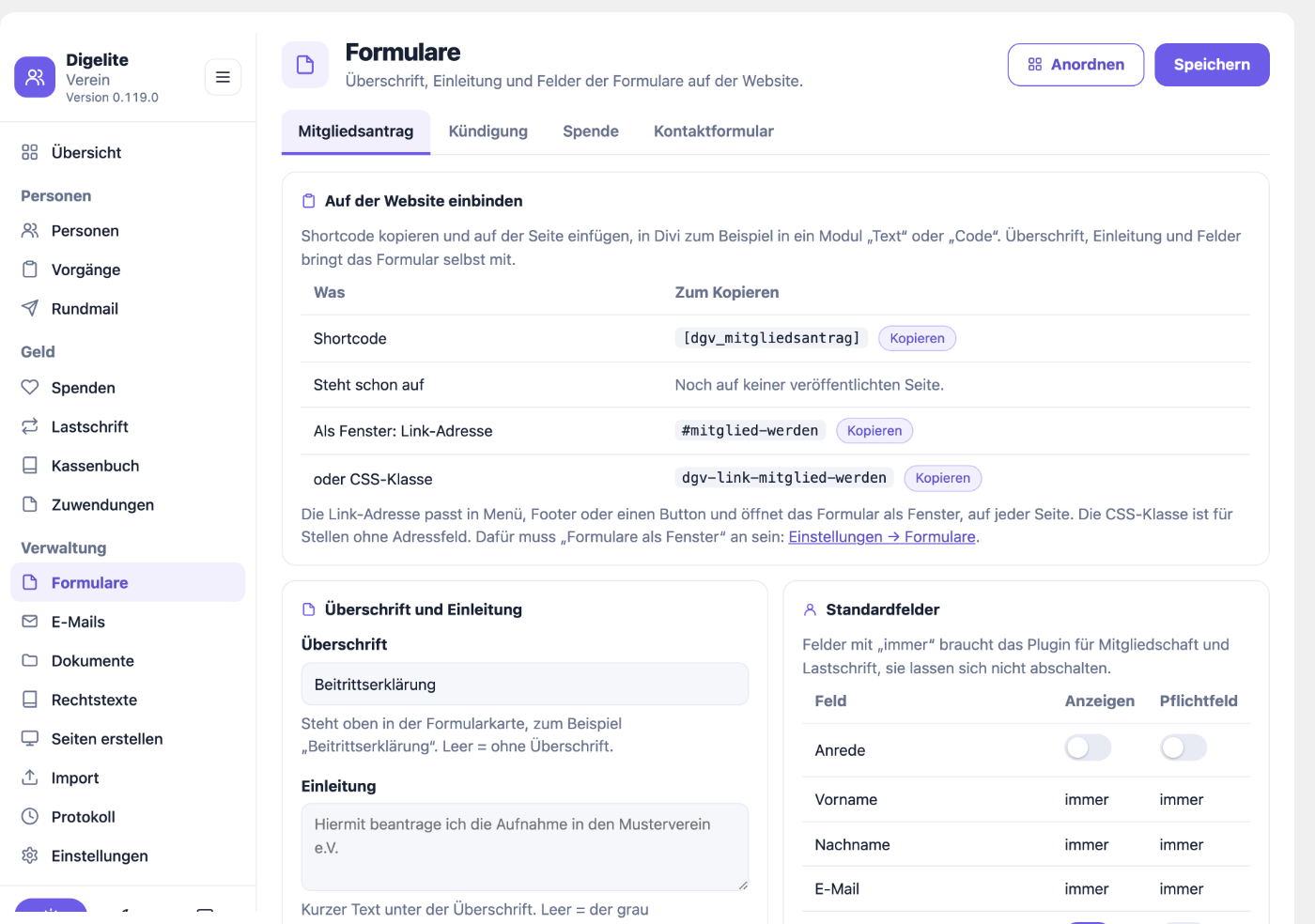Open Rundmail with the paper plane icon

(x=30, y=308)
